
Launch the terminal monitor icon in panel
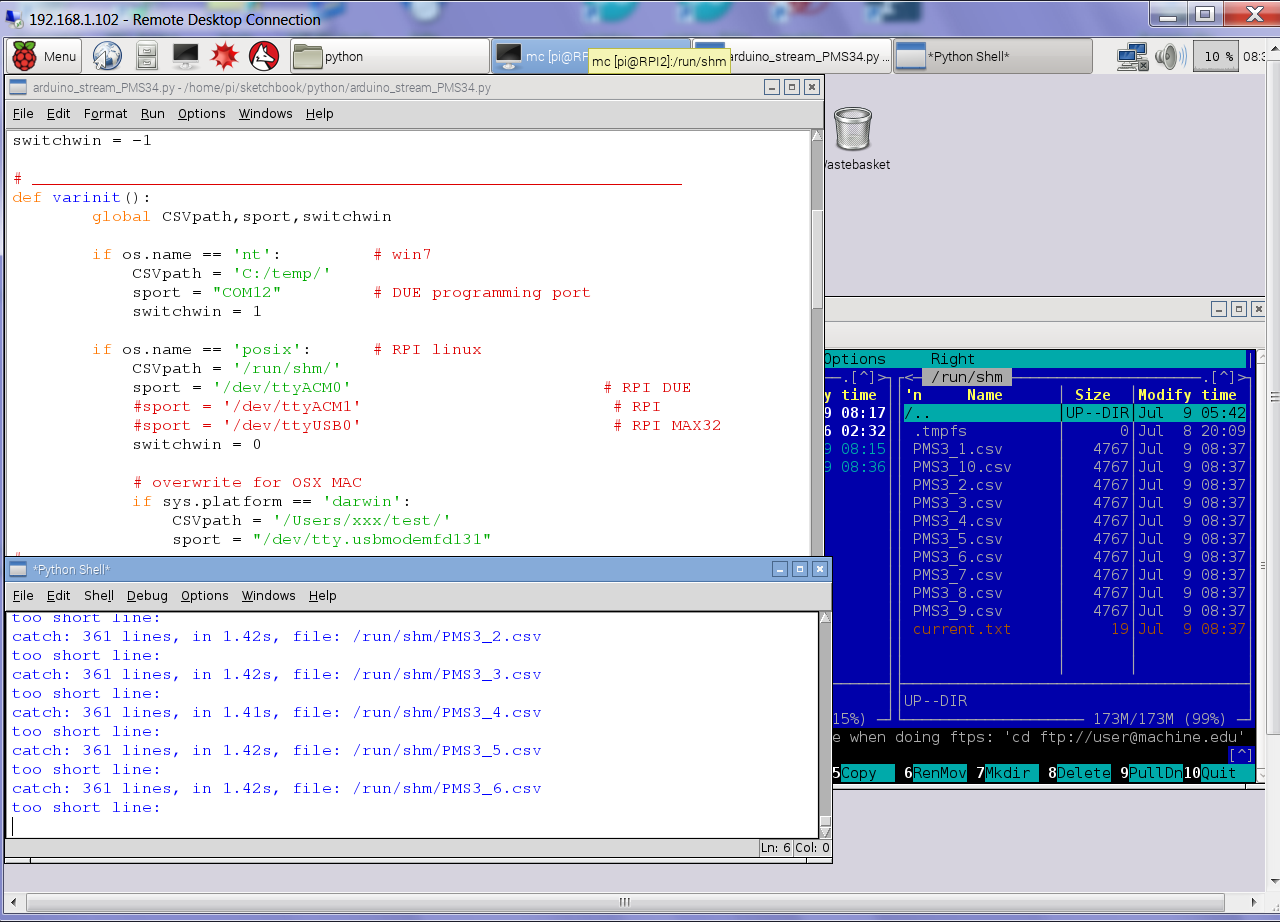[x=185, y=56]
